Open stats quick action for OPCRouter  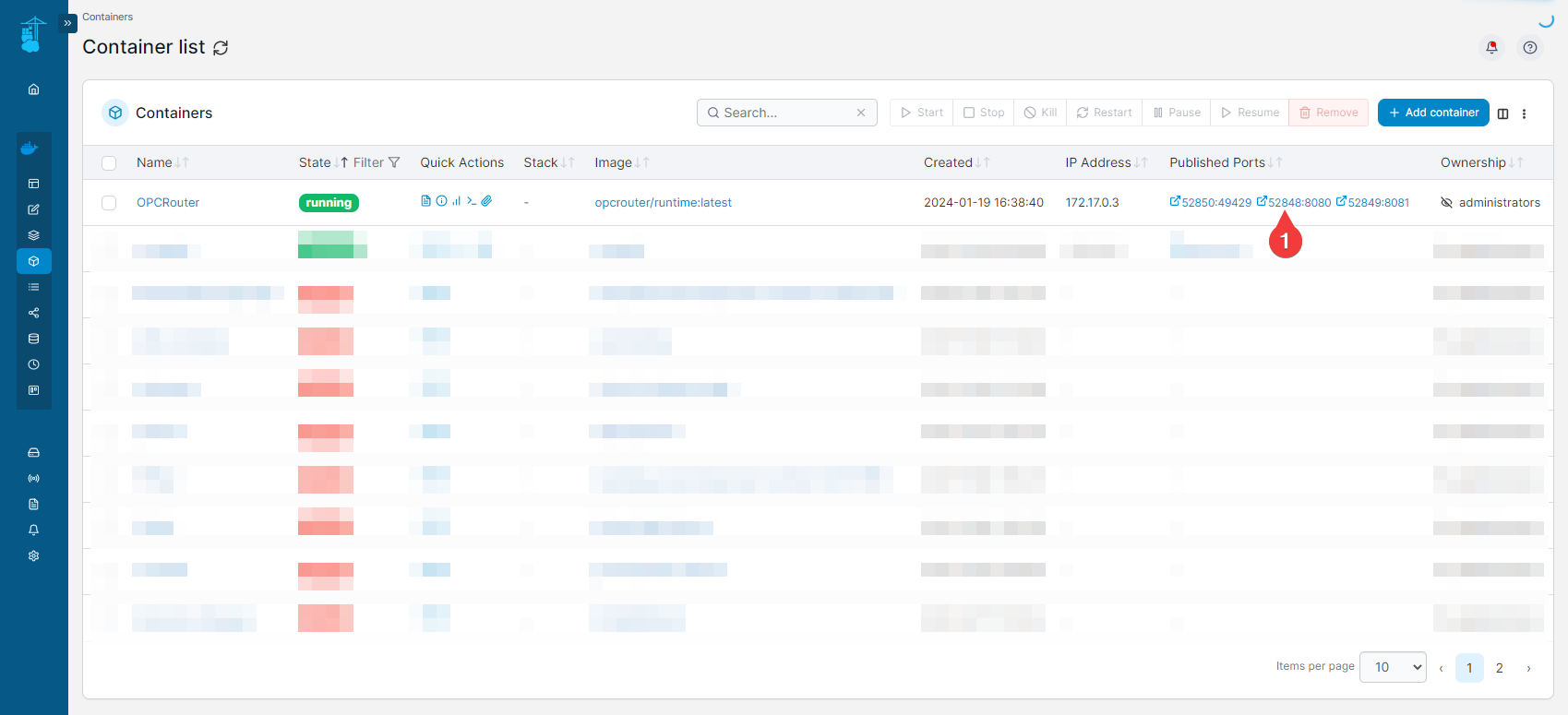coord(456,201)
